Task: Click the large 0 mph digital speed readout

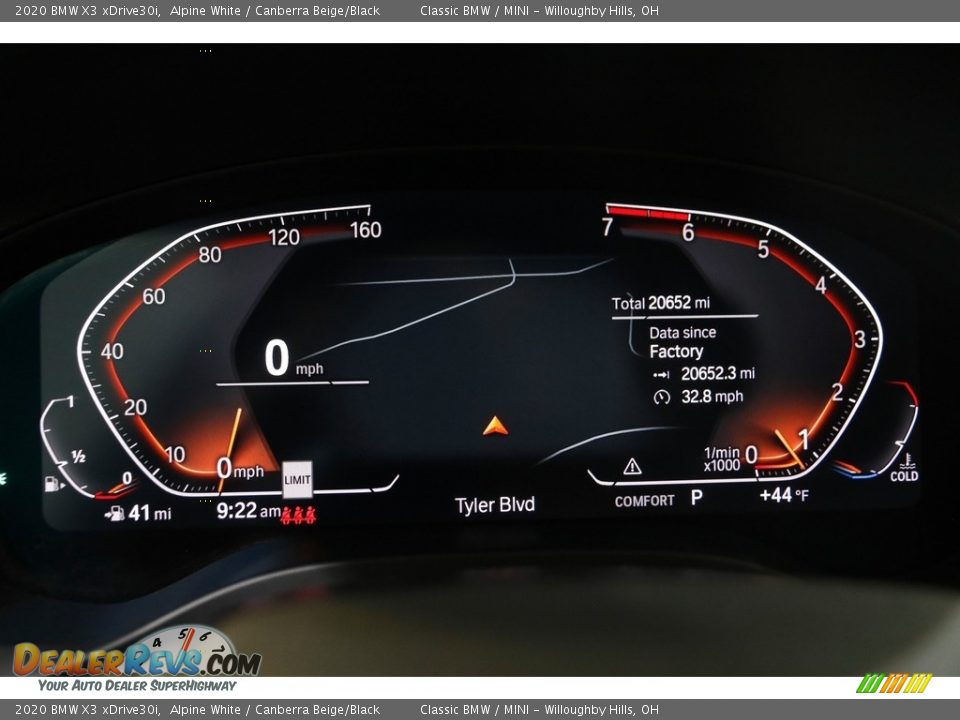Action: pos(294,358)
